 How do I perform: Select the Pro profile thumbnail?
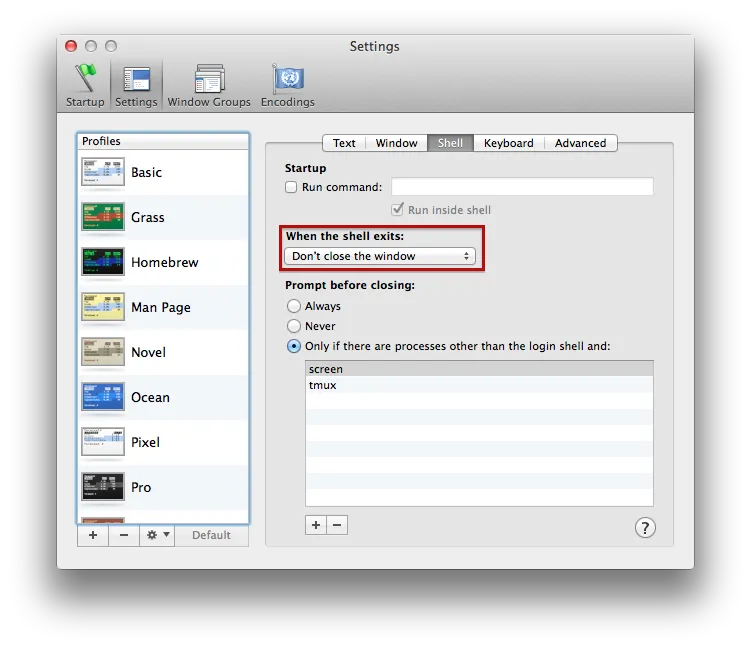point(103,487)
